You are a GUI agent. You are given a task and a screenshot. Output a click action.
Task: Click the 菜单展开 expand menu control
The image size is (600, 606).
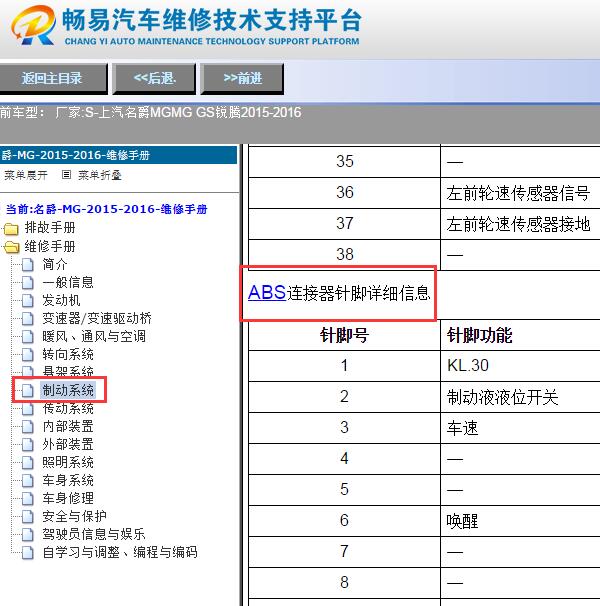(x=26, y=175)
